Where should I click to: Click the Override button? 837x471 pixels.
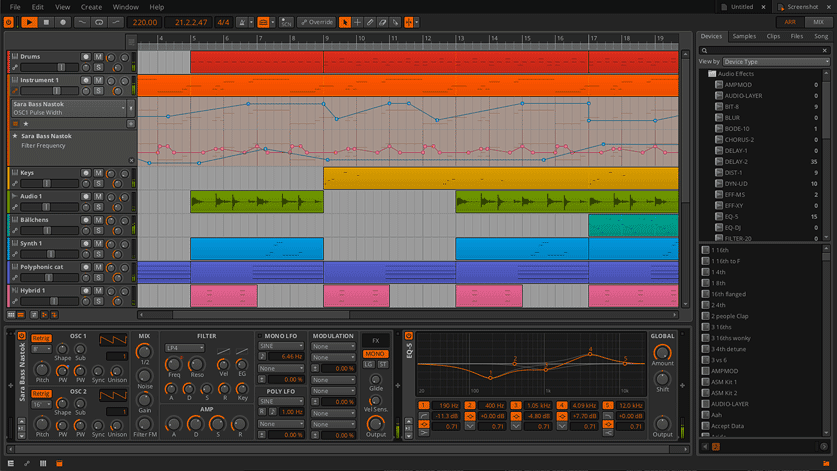pos(317,22)
